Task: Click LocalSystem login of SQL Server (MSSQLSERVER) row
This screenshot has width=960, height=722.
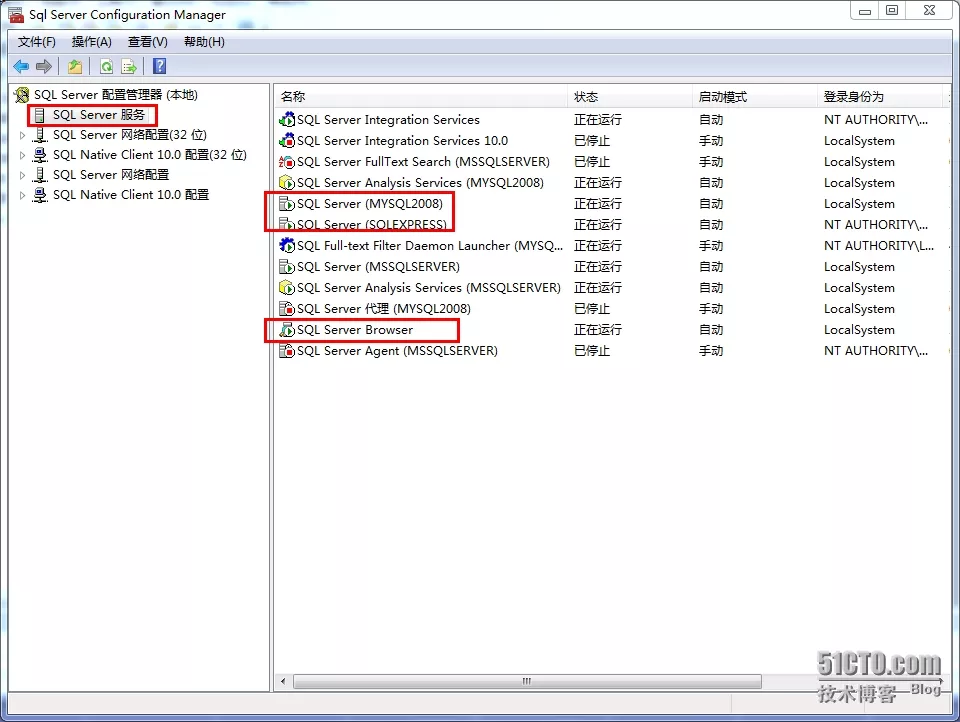Action: [x=859, y=266]
